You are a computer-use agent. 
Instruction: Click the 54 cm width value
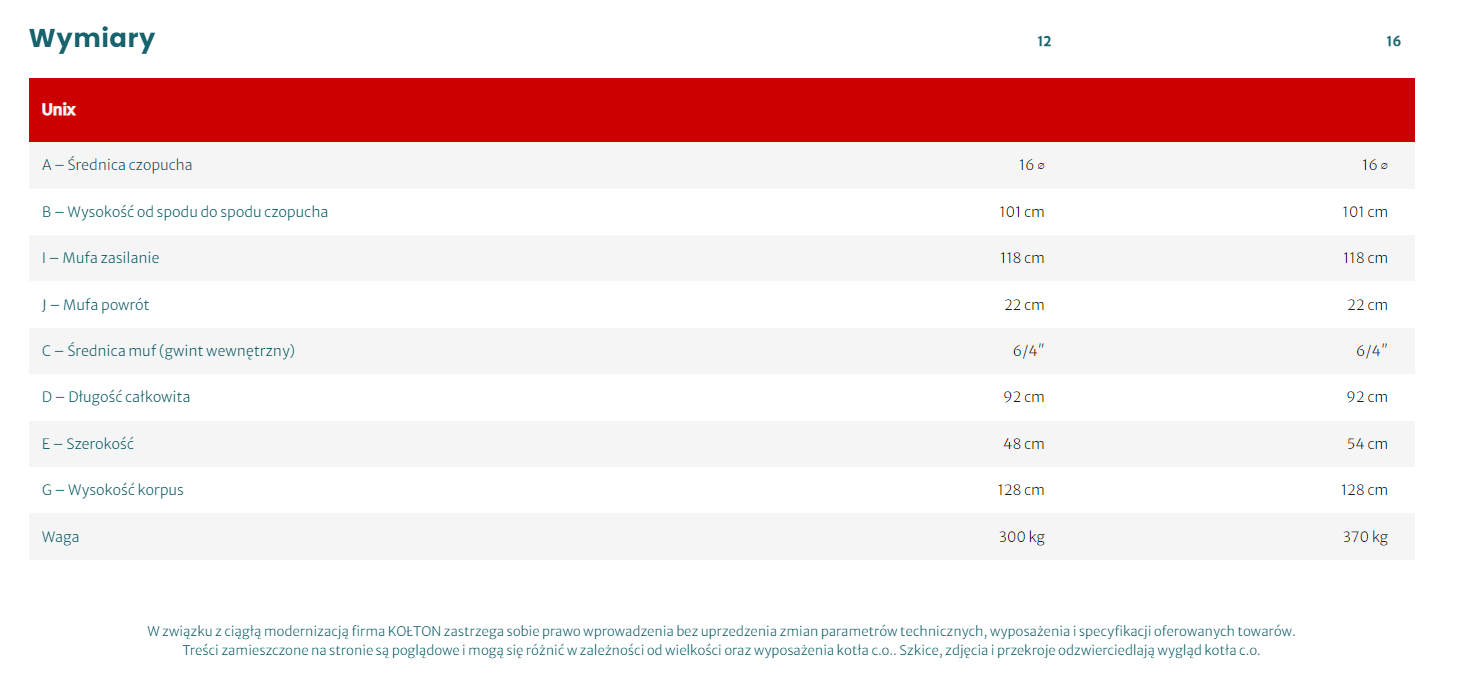pyautogui.click(x=1367, y=444)
